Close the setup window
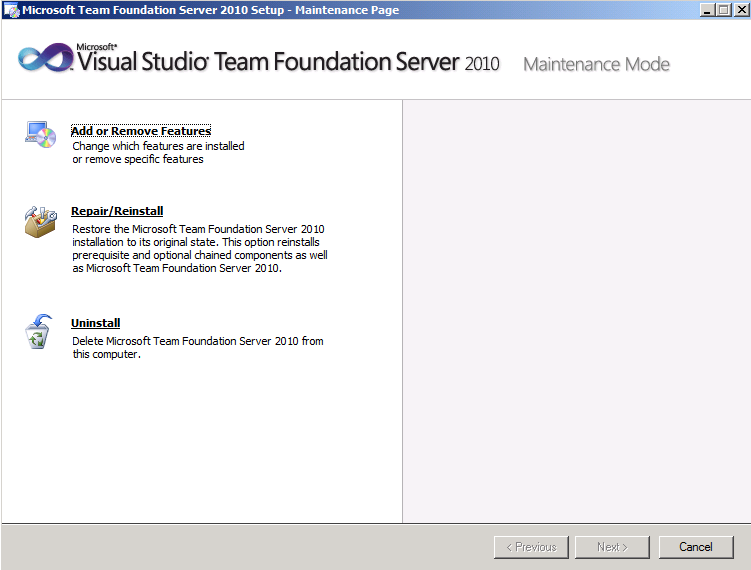 pos(742,10)
